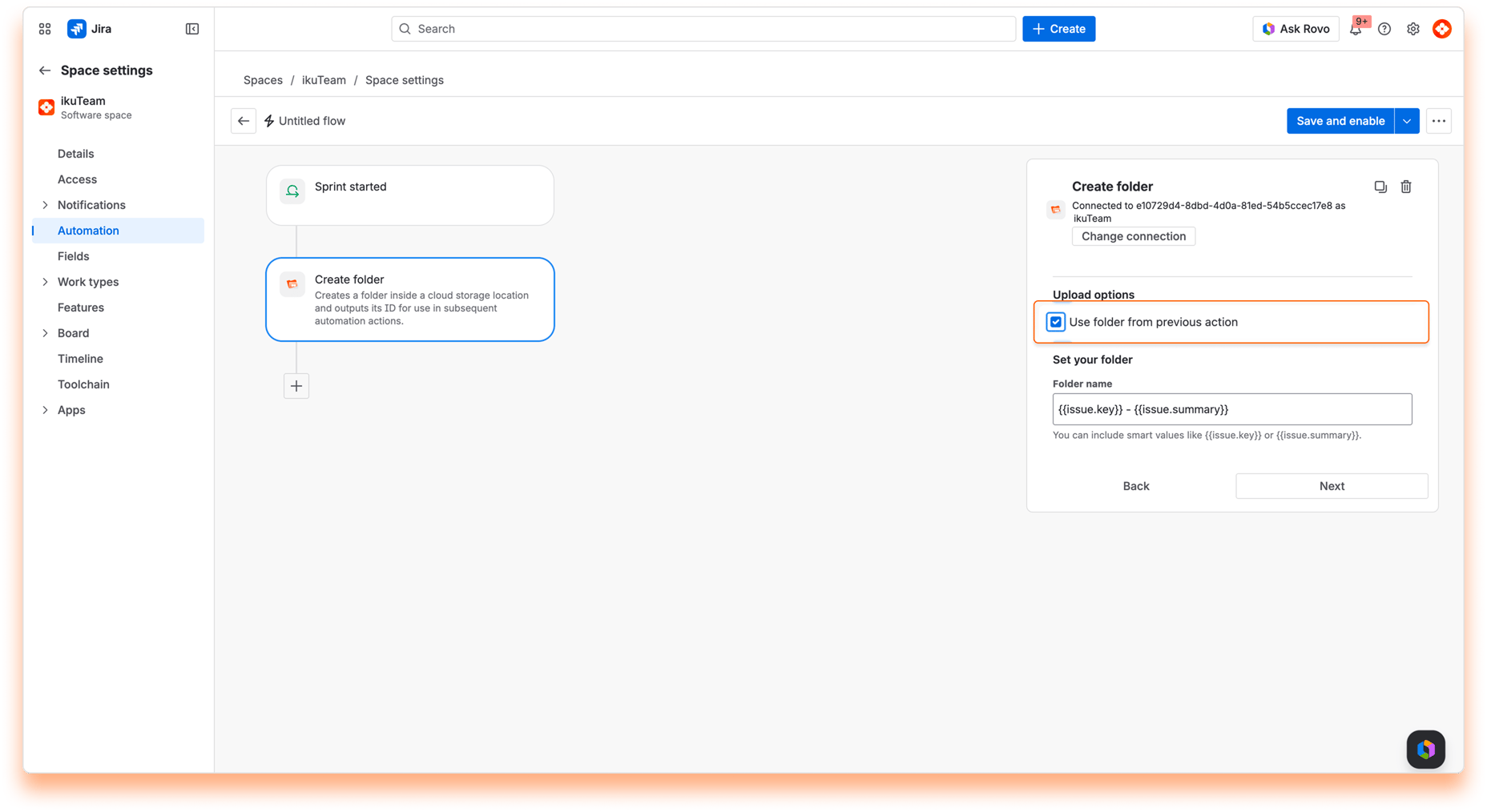Click the Next button
1487x812 pixels.
click(1332, 486)
